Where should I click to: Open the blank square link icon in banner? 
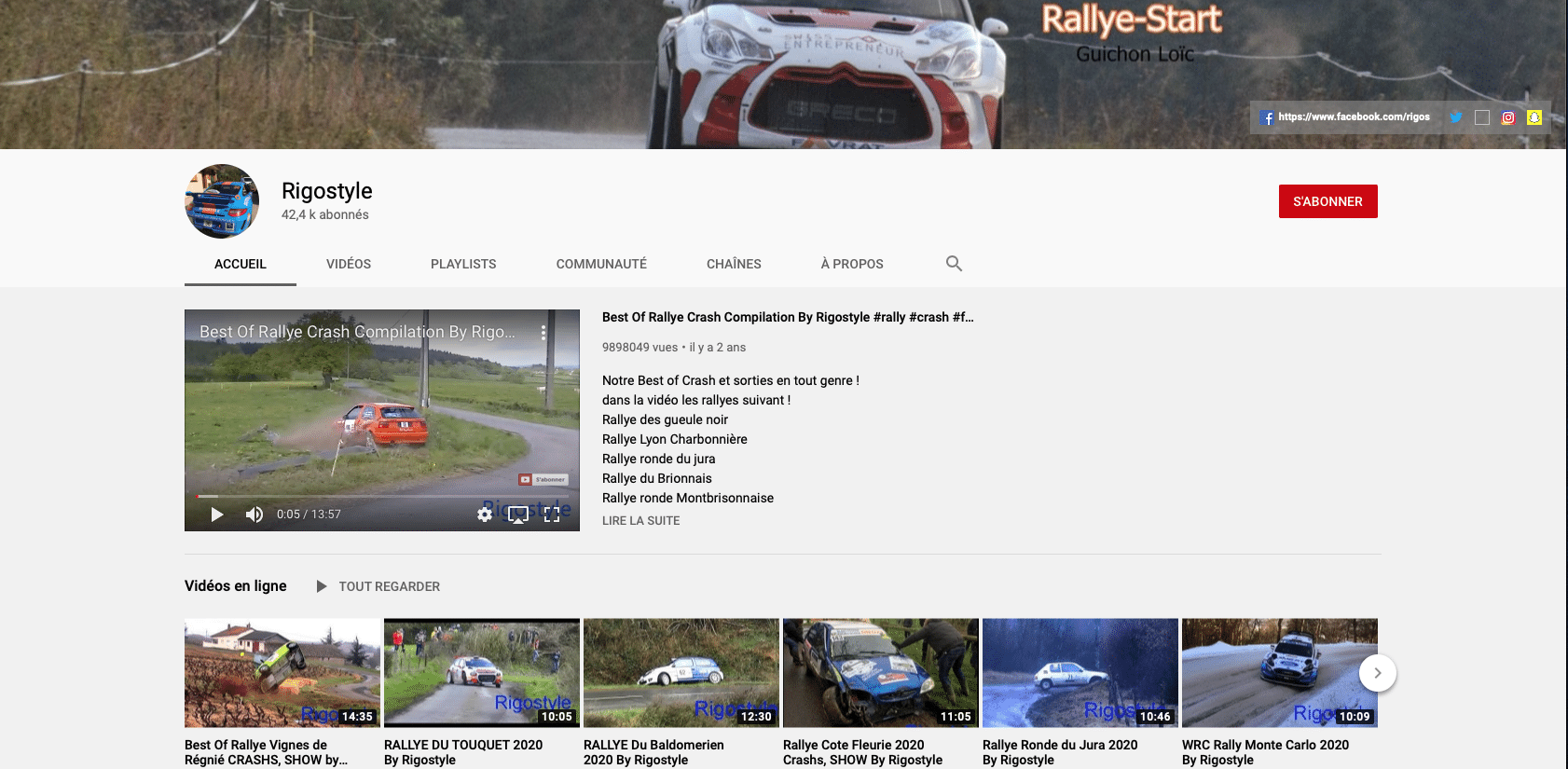coord(1482,117)
